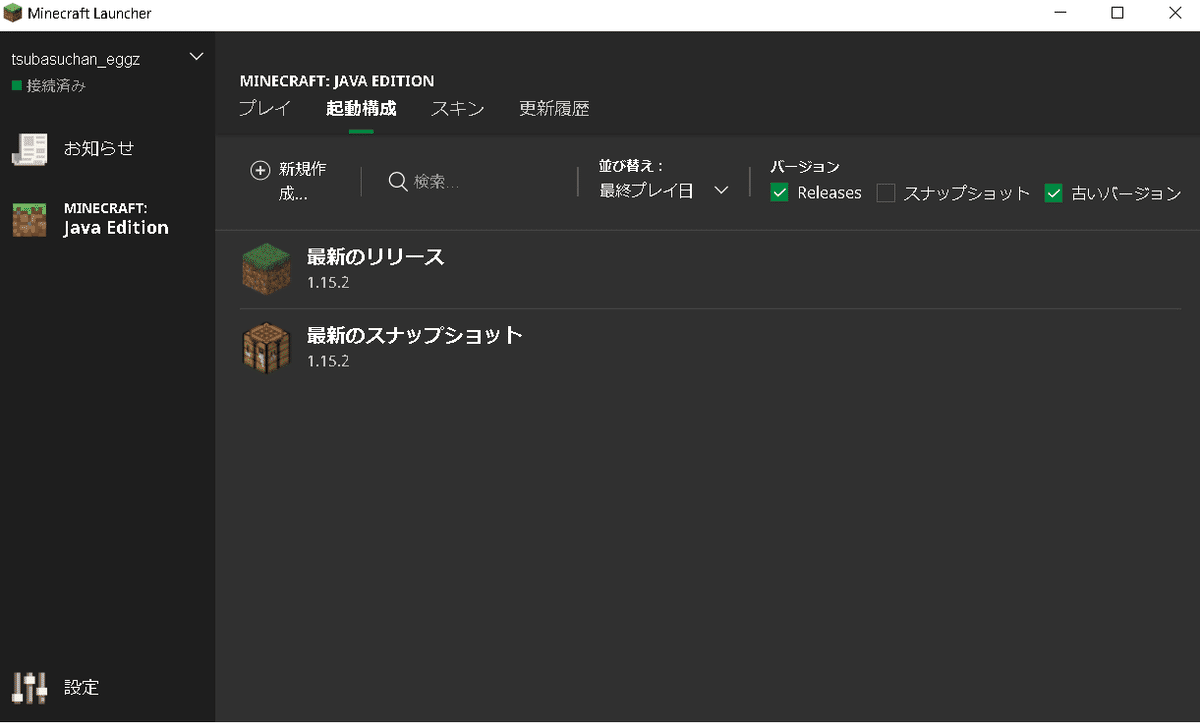Click the Minecraft icon in the title bar

pyautogui.click(x=12, y=12)
